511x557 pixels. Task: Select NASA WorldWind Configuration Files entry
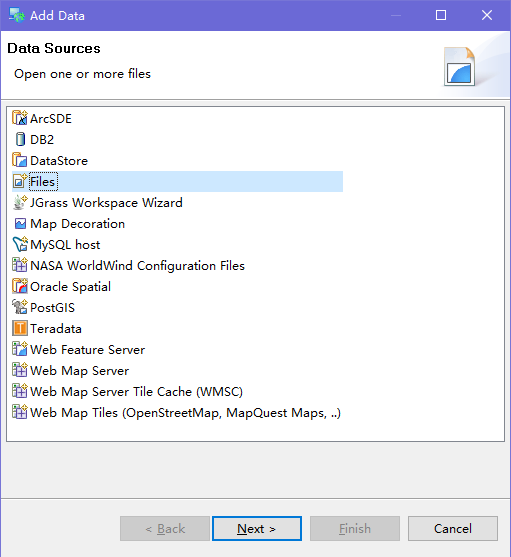click(x=129, y=266)
